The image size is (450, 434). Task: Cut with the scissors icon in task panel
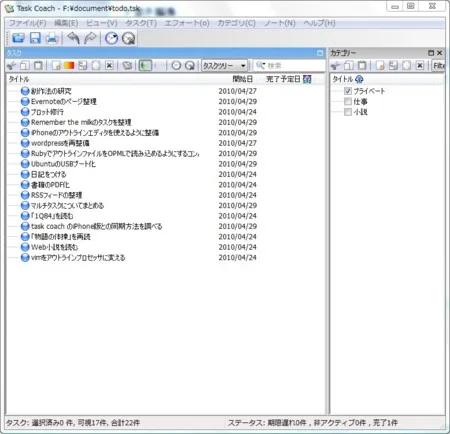[x=11, y=65]
